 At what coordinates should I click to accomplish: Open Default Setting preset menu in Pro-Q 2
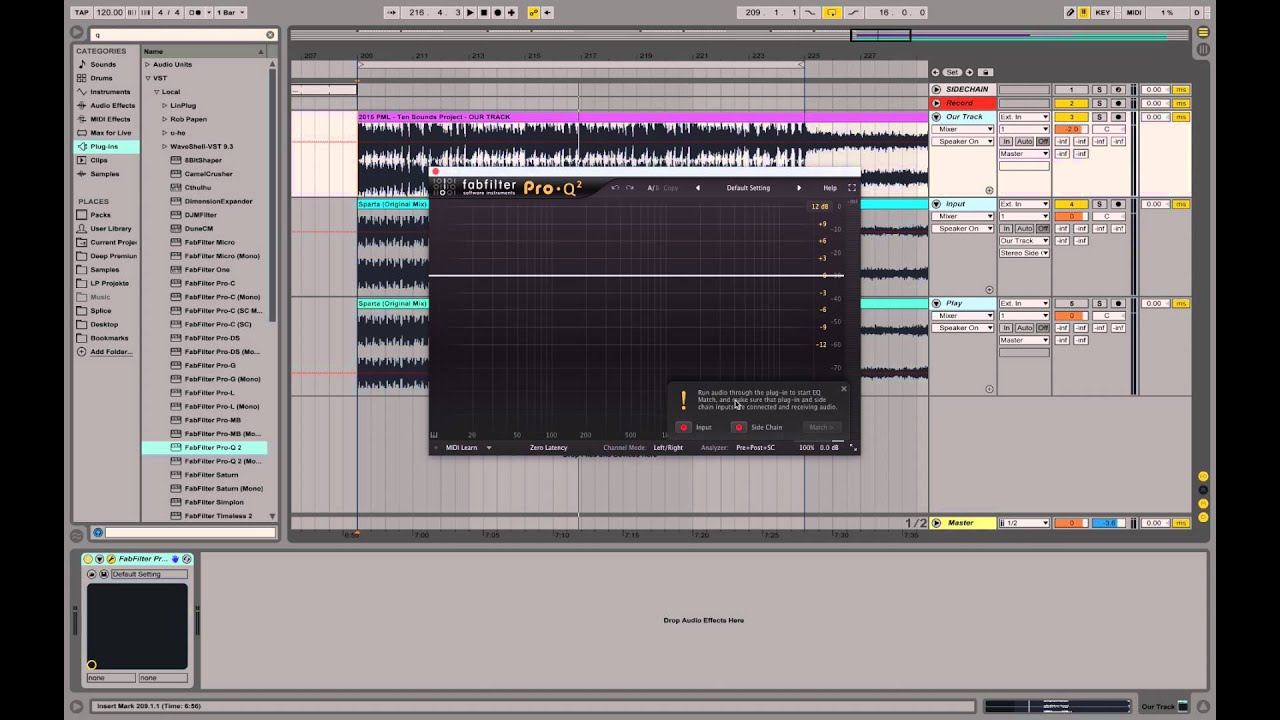coord(748,188)
